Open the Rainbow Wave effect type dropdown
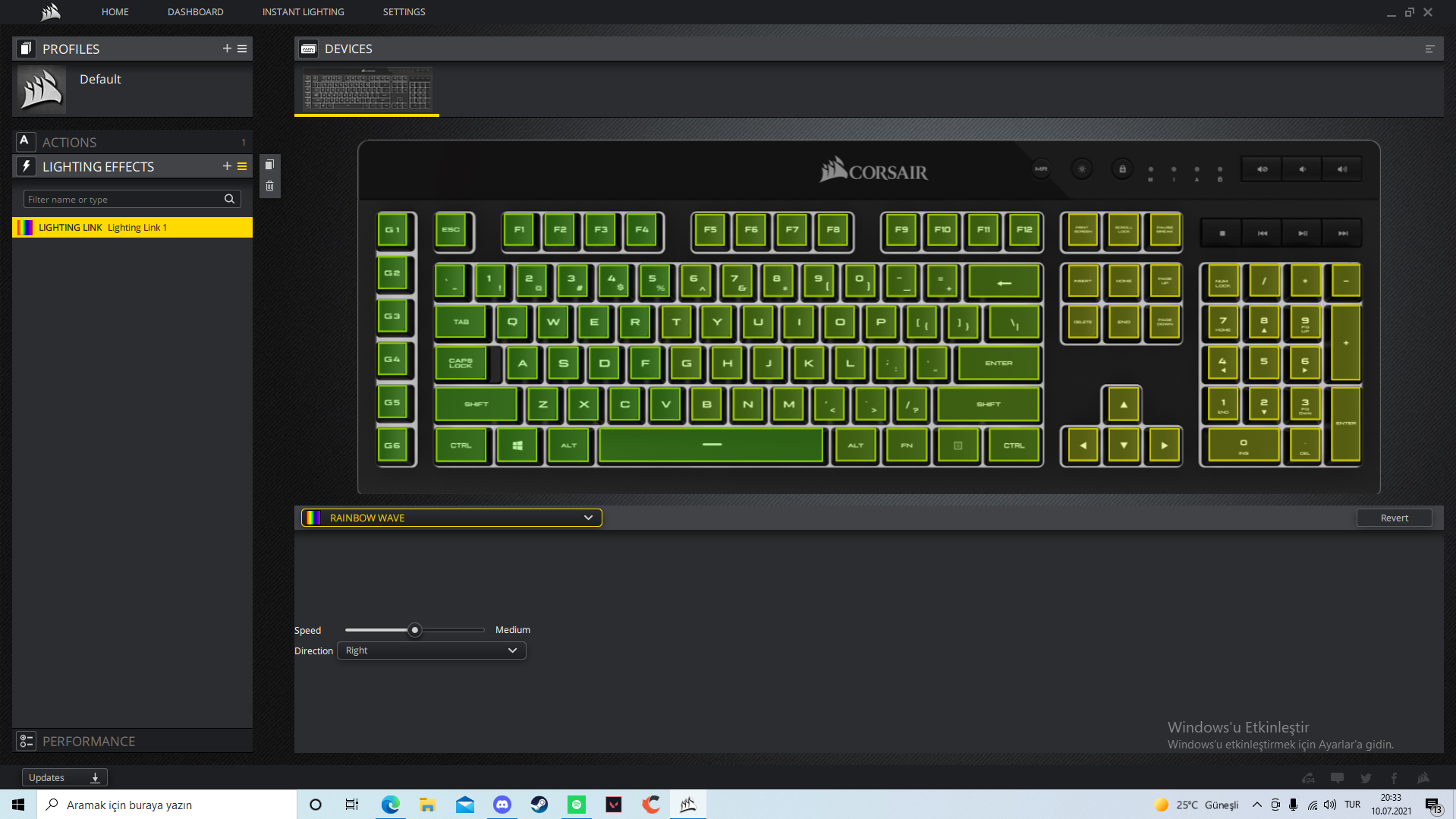The width and height of the screenshot is (1456, 819). 451,518
